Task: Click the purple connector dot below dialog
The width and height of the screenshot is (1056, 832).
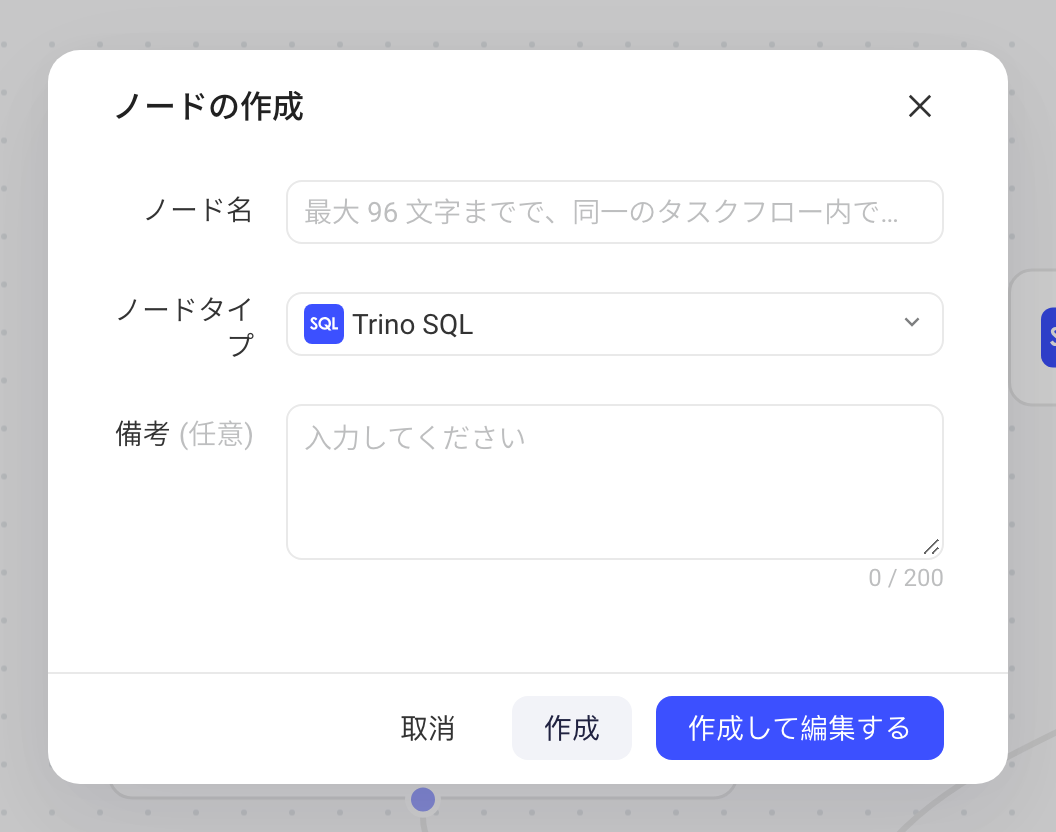Action: click(x=423, y=800)
